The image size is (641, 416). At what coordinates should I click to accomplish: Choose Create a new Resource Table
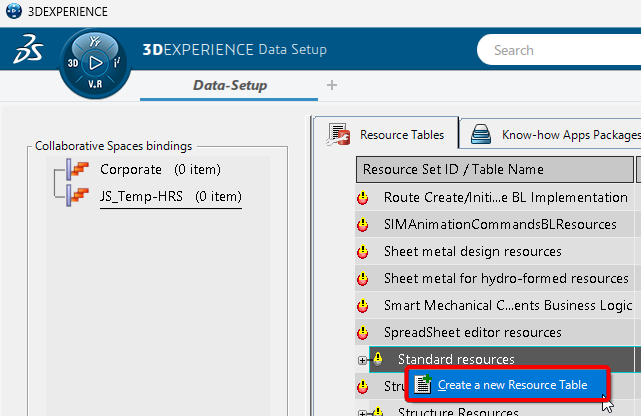[508, 385]
